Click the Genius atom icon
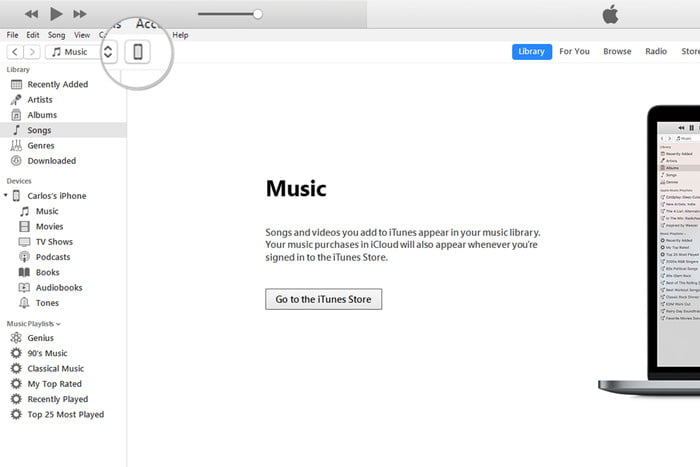 (16, 338)
